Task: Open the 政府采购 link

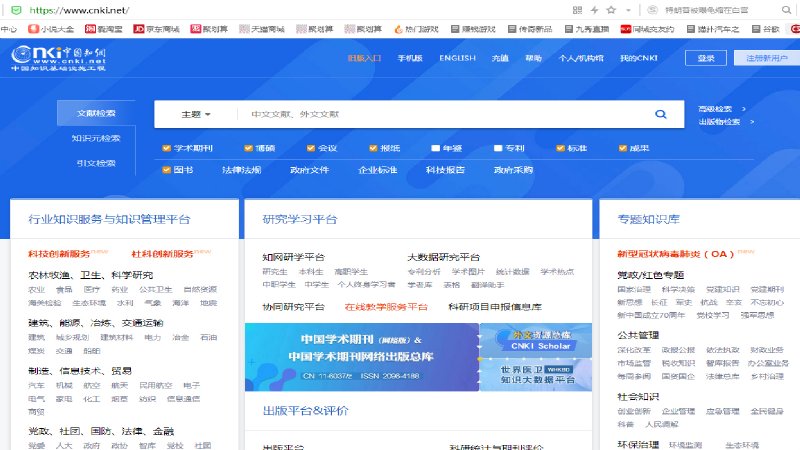Action: coord(513,170)
